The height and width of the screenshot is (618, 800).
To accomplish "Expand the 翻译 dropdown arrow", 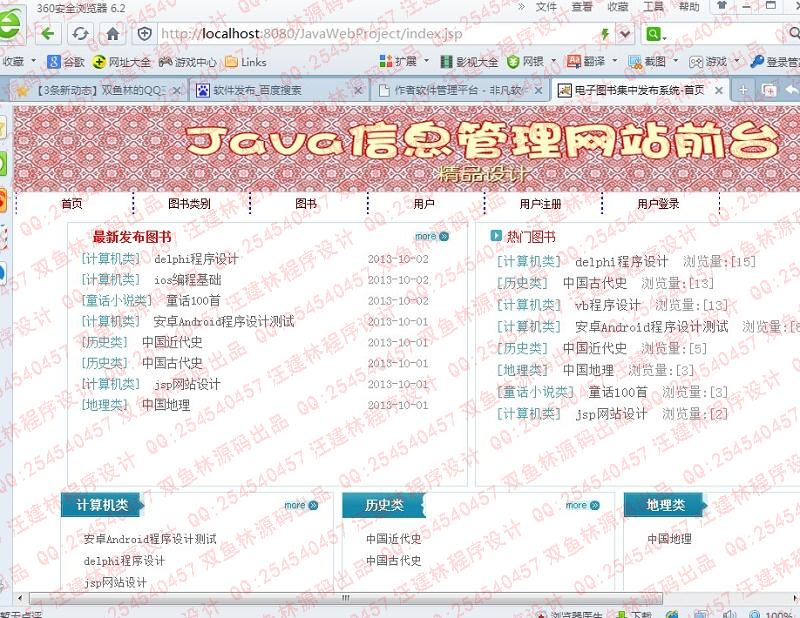I will [615, 61].
